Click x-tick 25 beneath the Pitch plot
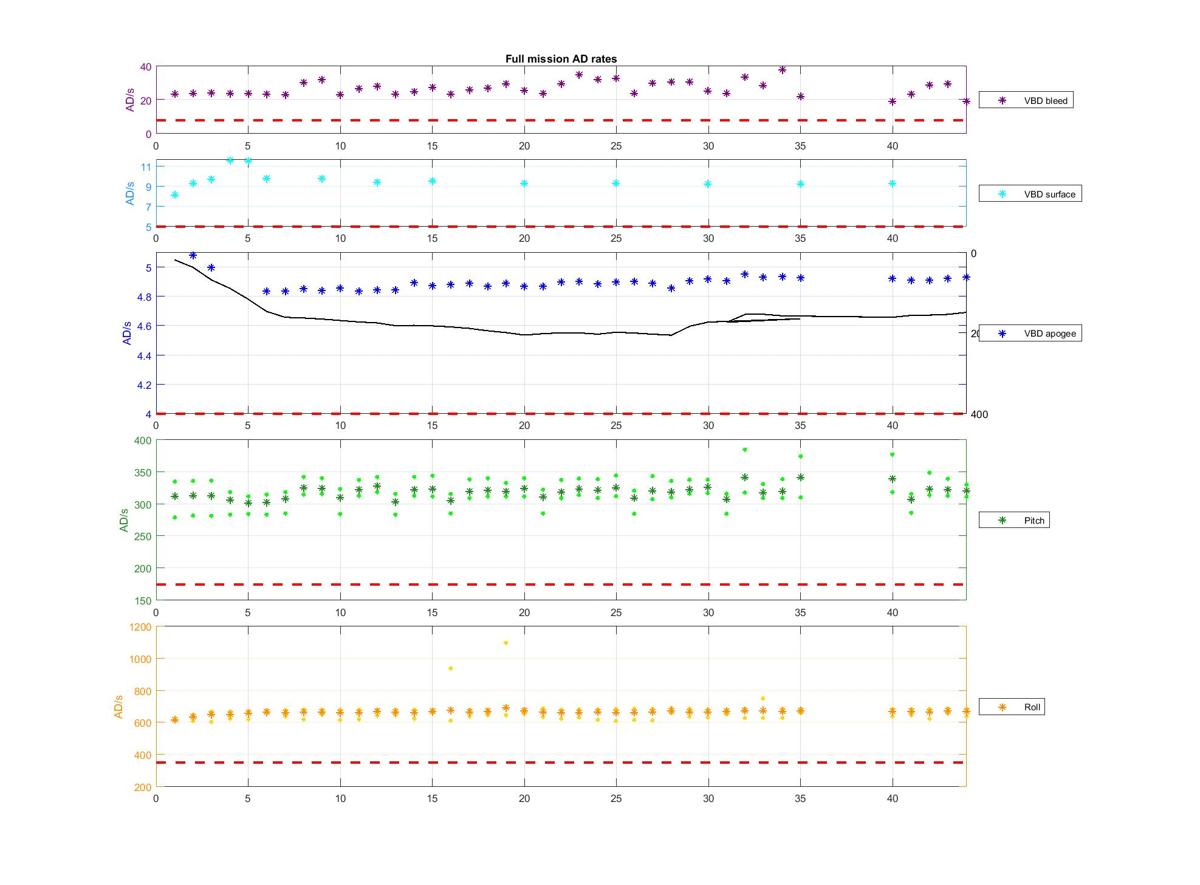 pyautogui.click(x=616, y=613)
